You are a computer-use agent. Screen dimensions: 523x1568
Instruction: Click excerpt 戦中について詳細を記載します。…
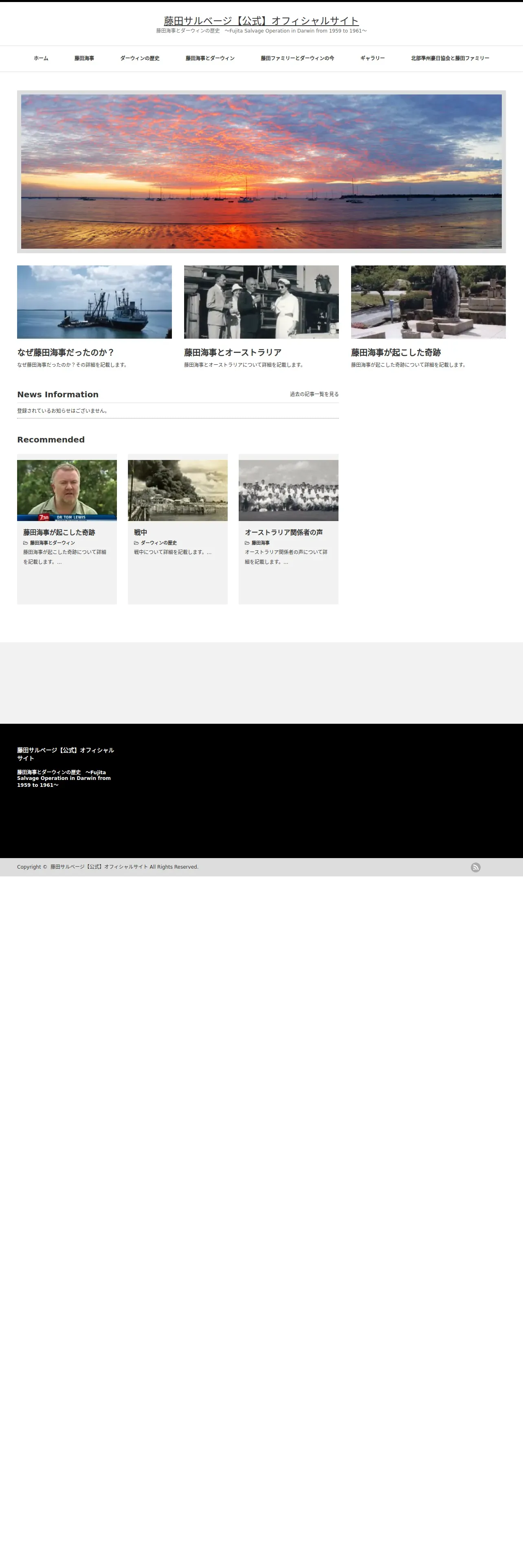click(173, 552)
